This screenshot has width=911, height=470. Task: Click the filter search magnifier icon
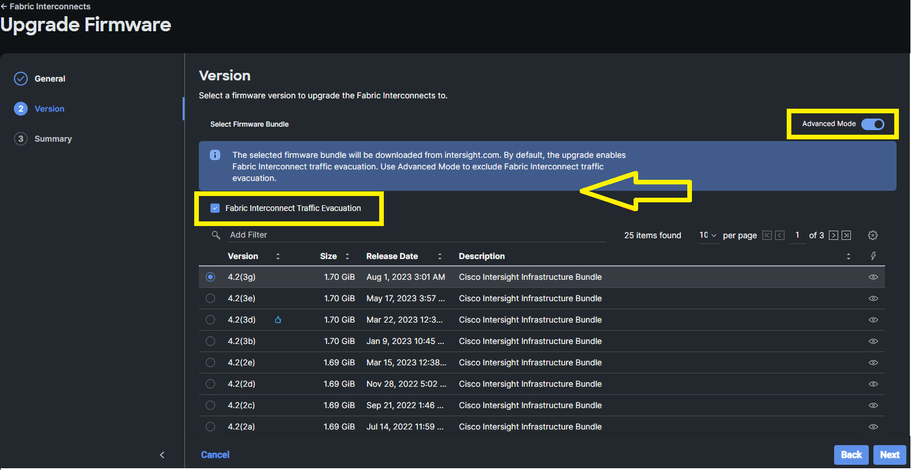[216, 235]
